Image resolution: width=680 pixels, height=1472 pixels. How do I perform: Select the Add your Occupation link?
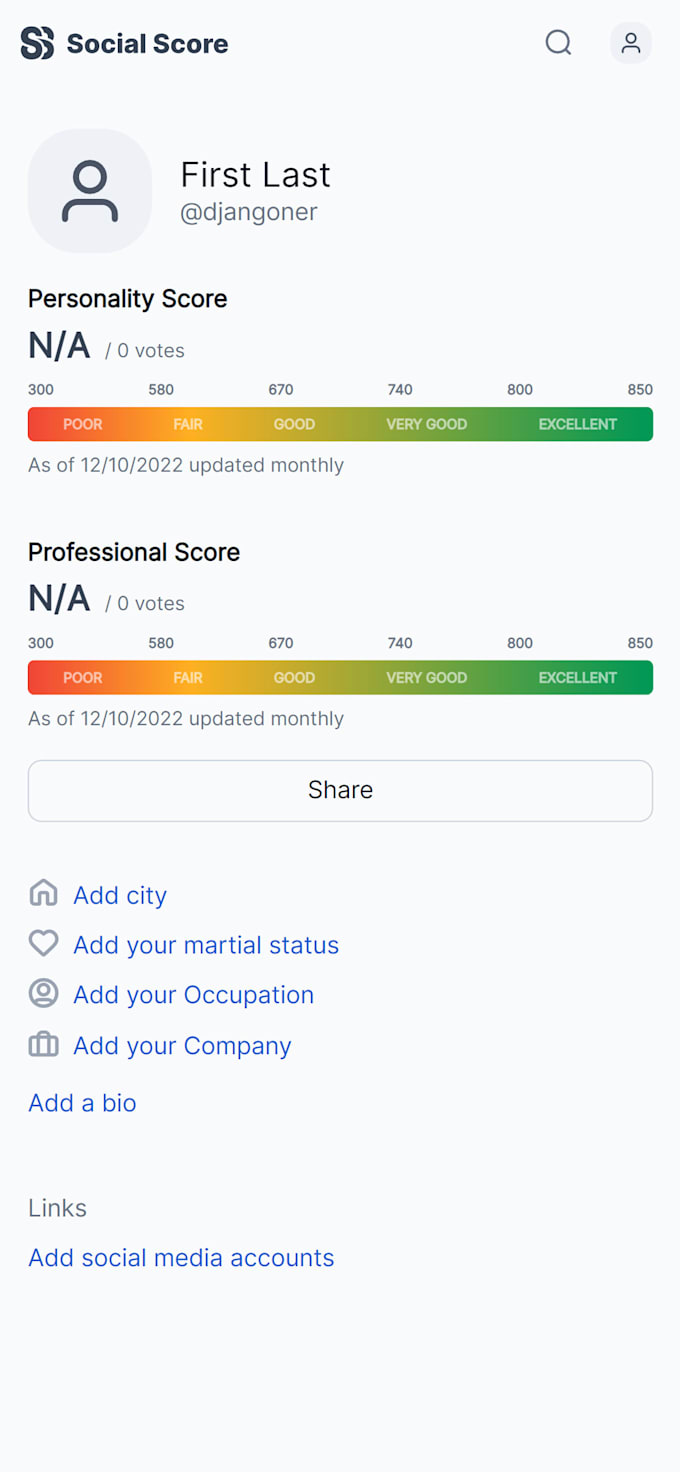193,995
